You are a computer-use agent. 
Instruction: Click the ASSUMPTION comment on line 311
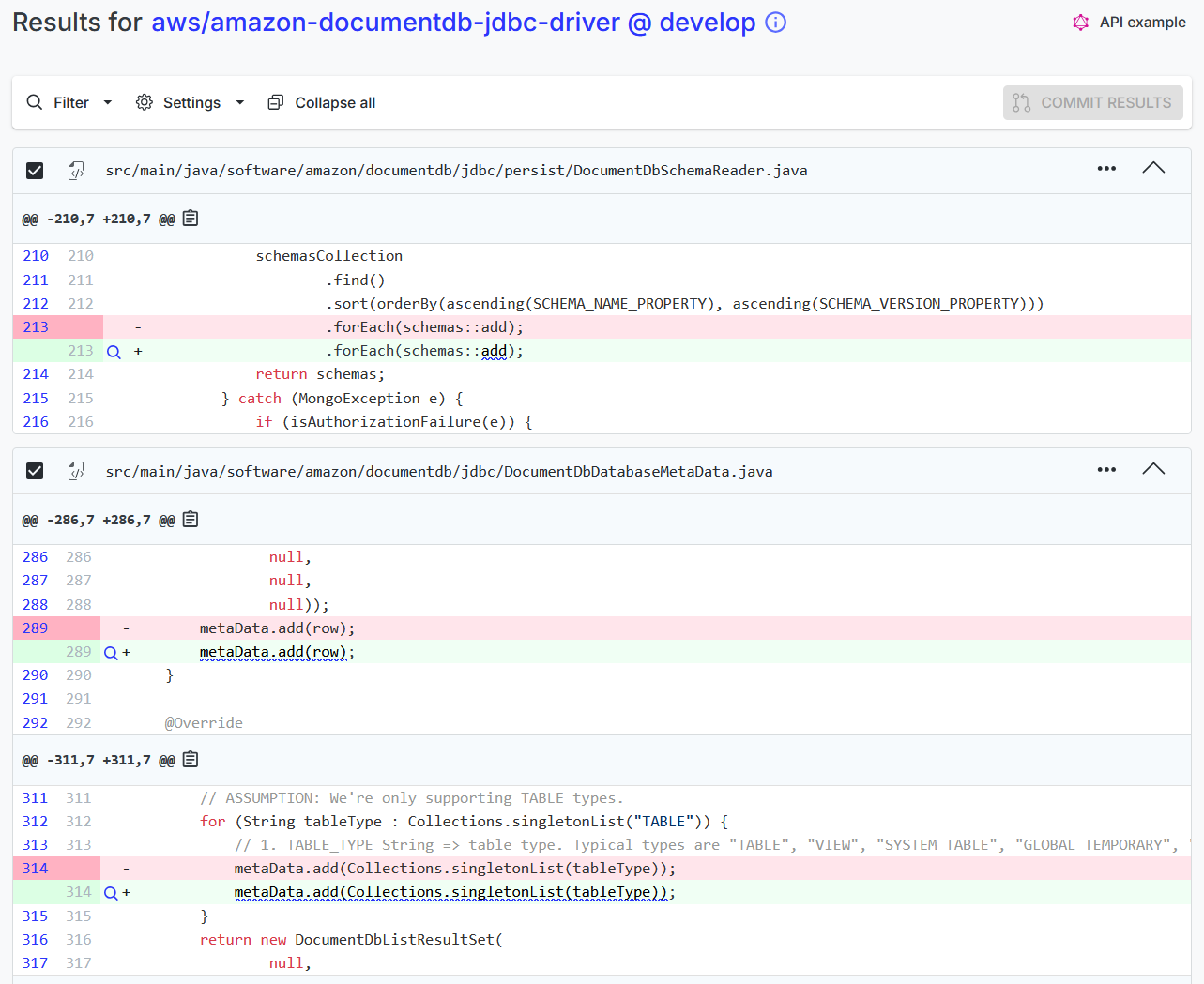pos(412,798)
